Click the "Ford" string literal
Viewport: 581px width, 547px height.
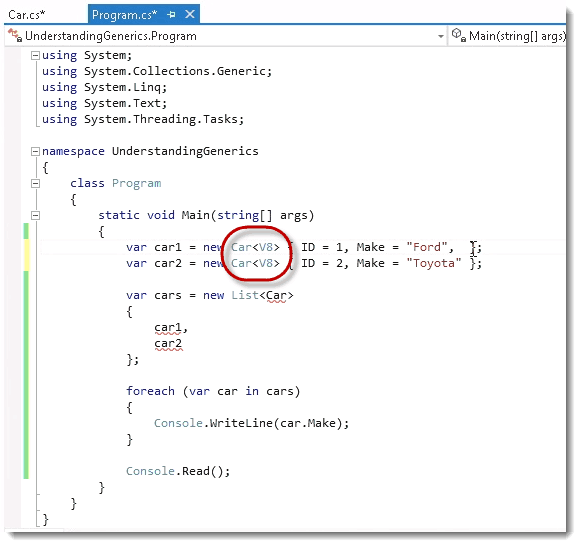[427, 247]
